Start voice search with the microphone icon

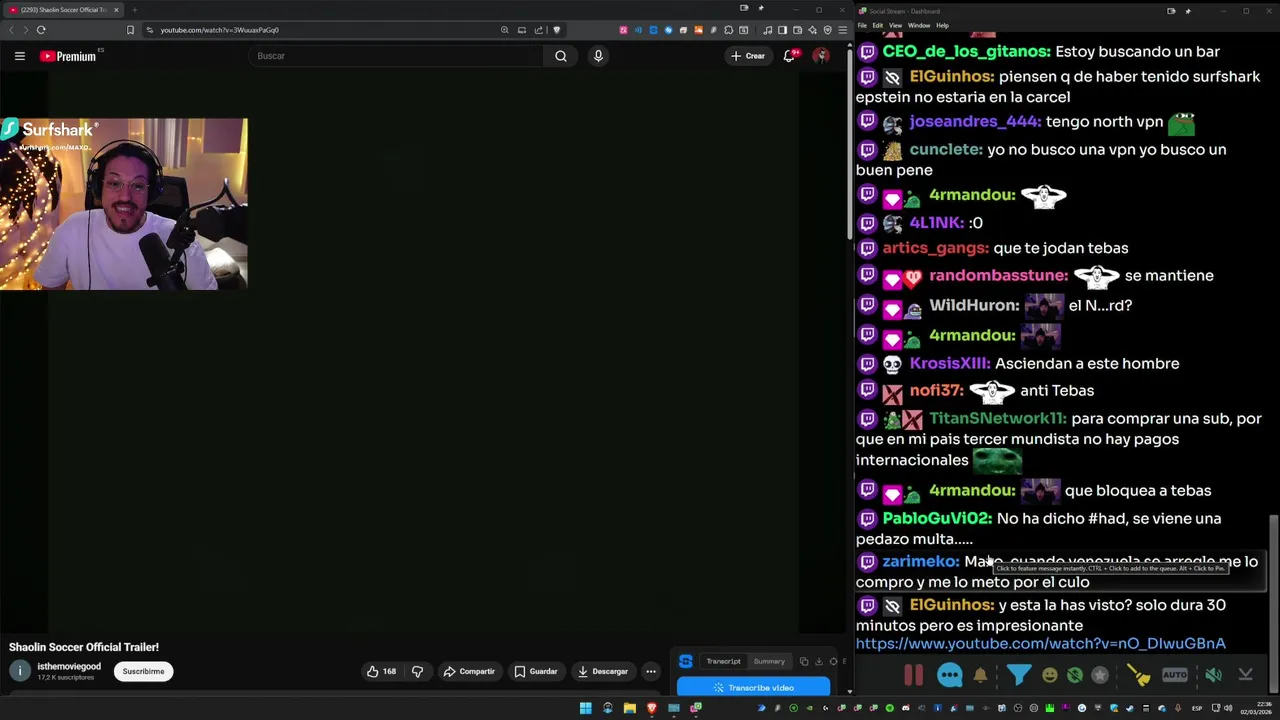click(598, 56)
